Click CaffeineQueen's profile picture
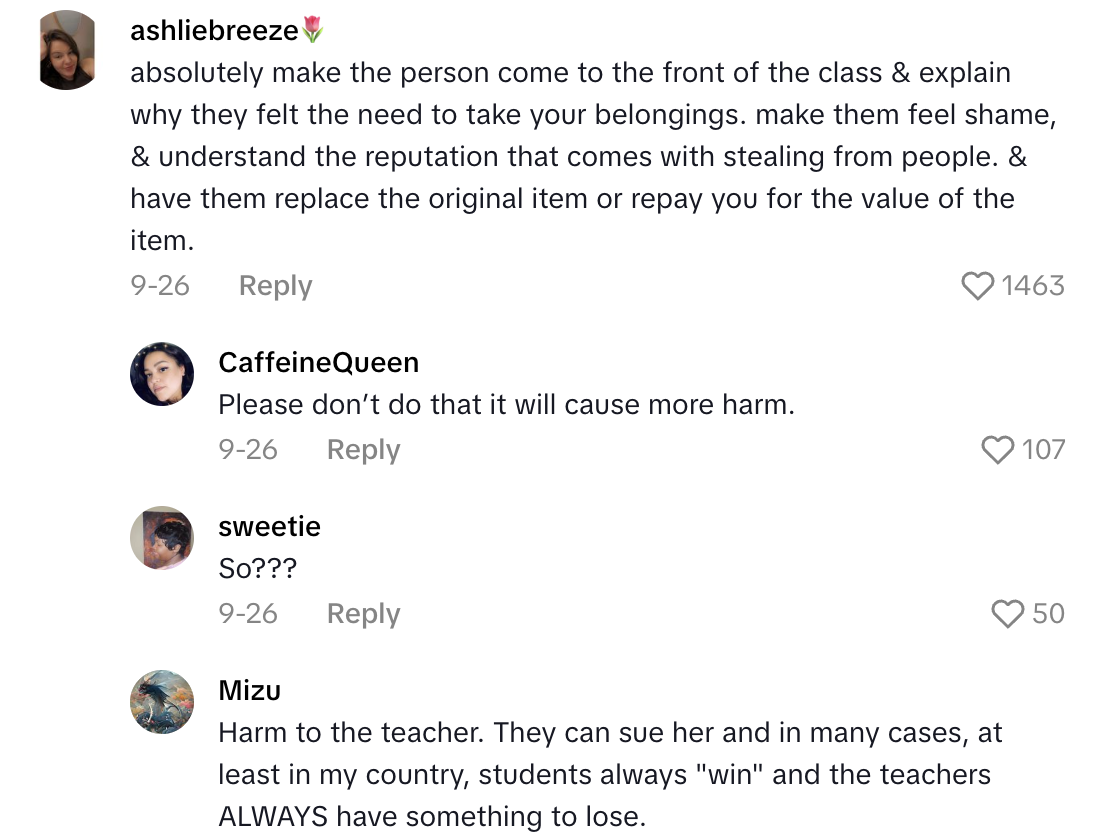This screenshot has height=840, width=1110. click(x=163, y=372)
